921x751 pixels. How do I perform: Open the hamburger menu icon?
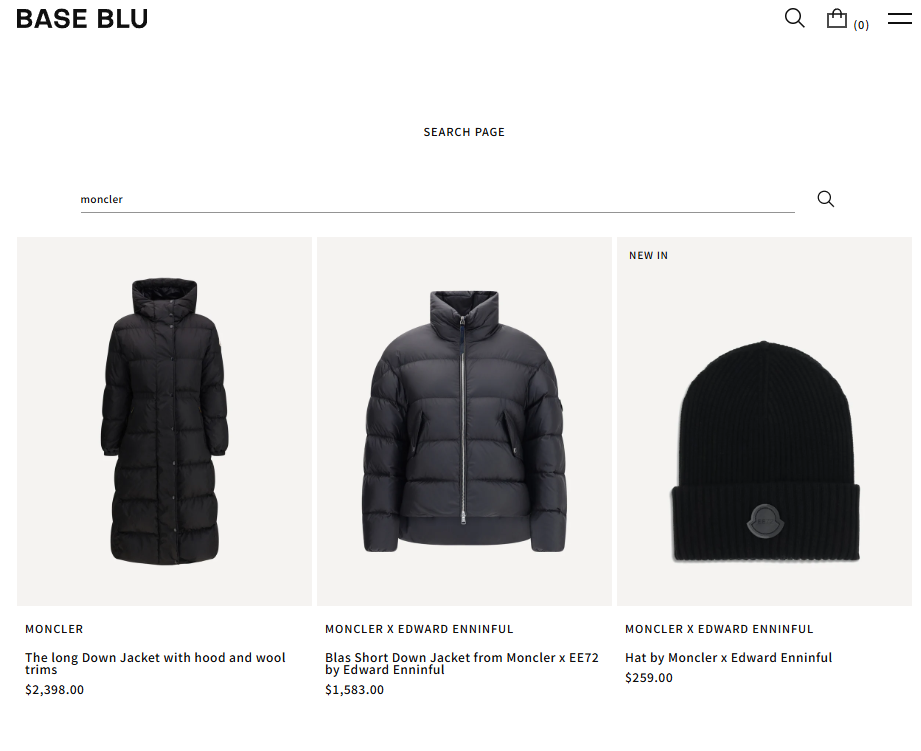[899, 18]
